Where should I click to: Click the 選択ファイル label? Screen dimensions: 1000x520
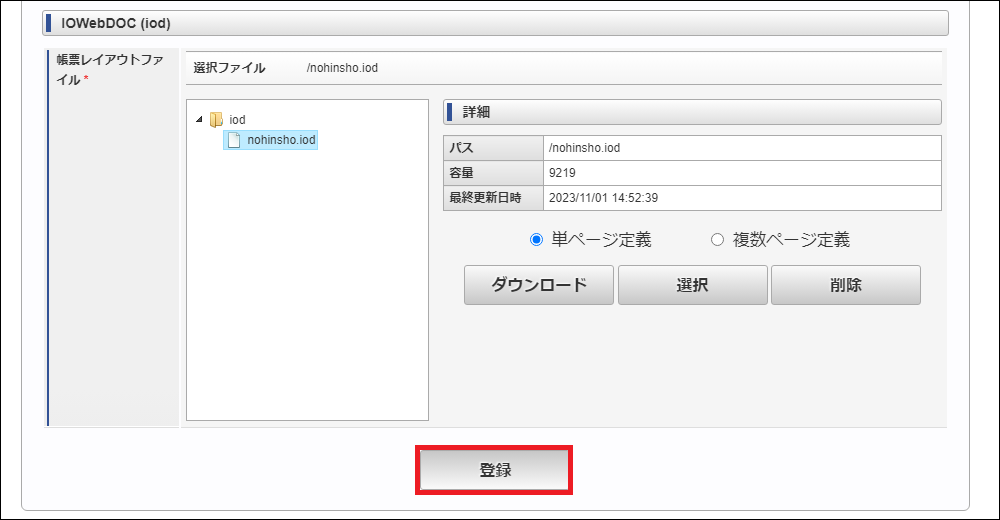click(x=229, y=68)
